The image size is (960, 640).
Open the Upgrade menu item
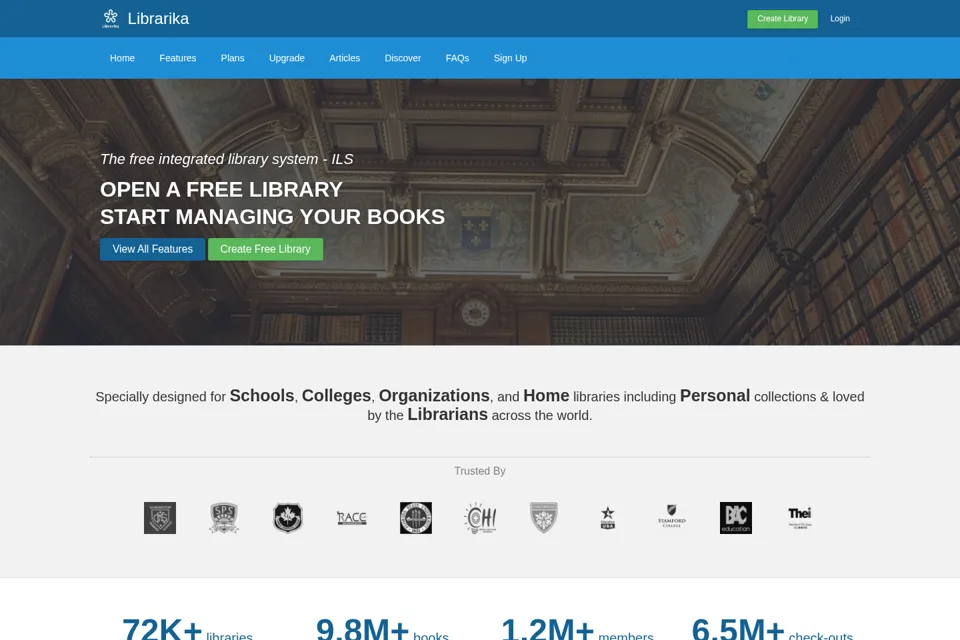pos(287,58)
